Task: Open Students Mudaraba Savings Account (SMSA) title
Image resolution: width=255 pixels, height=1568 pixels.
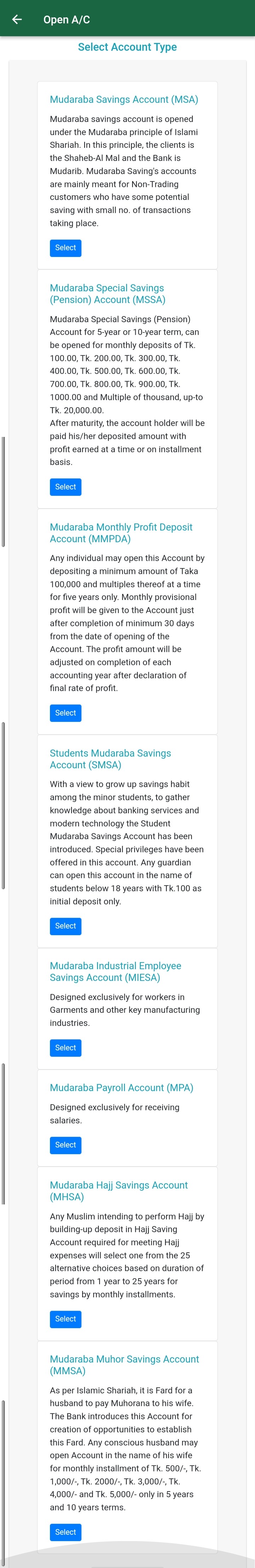Action: click(110, 759)
